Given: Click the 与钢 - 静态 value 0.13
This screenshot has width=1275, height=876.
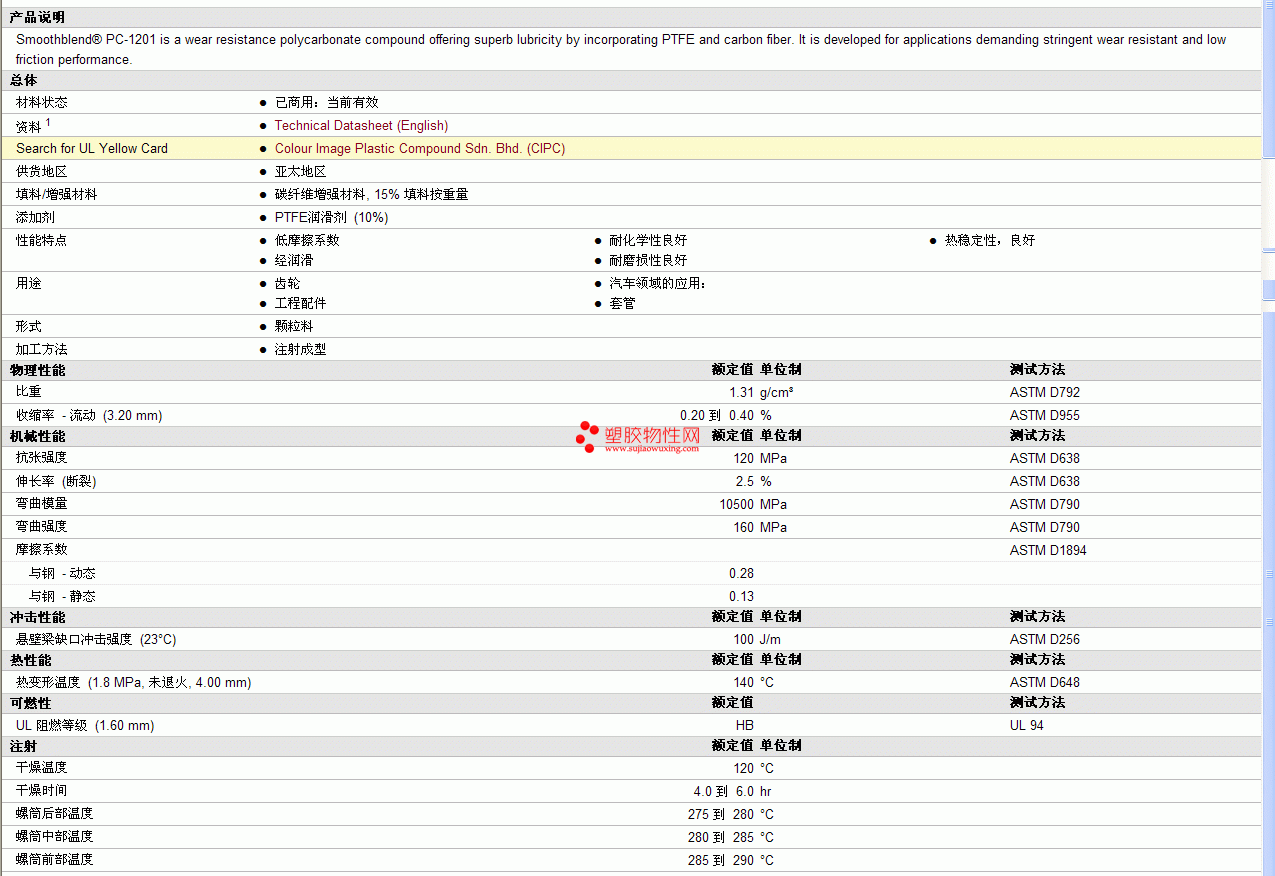Looking at the screenshot, I should [741, 596].
